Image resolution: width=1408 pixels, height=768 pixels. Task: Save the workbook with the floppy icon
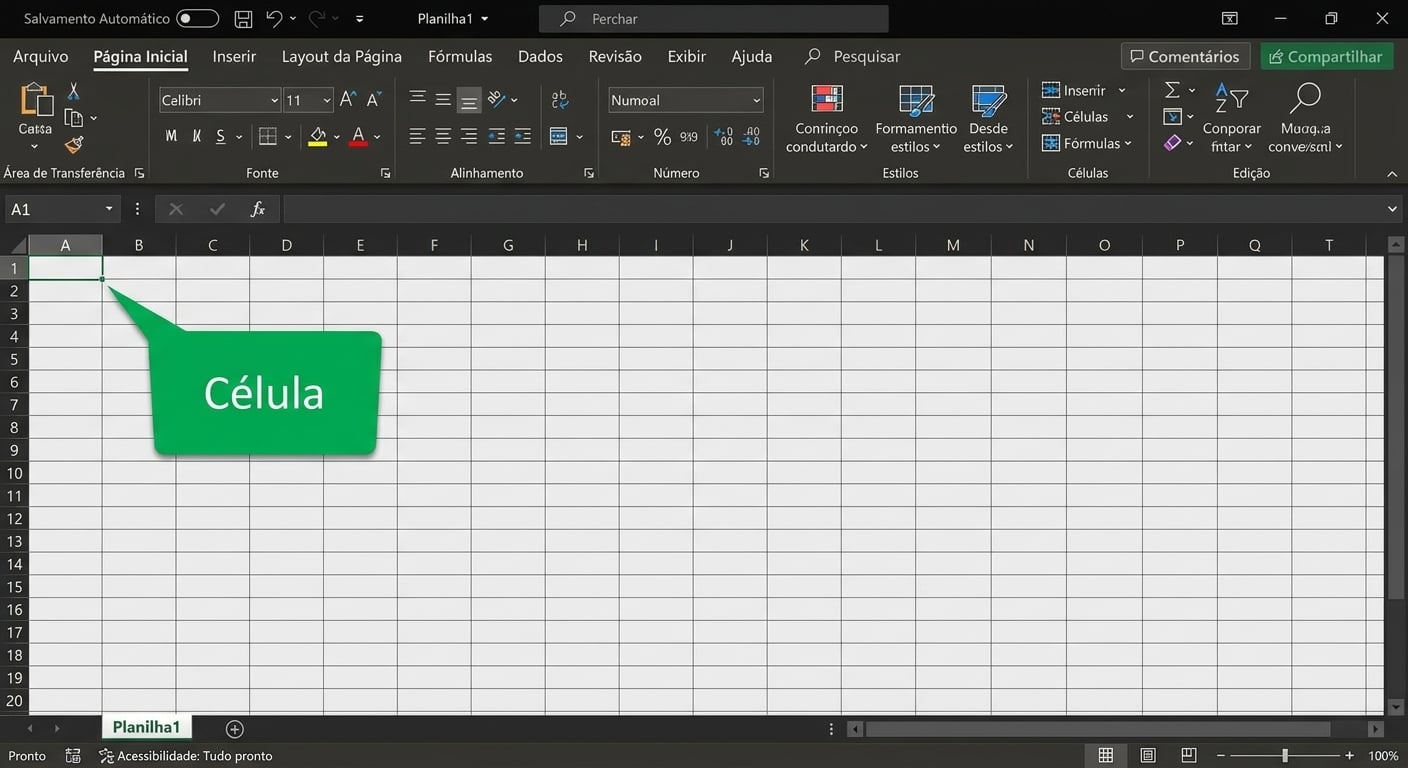click(243, 18)
